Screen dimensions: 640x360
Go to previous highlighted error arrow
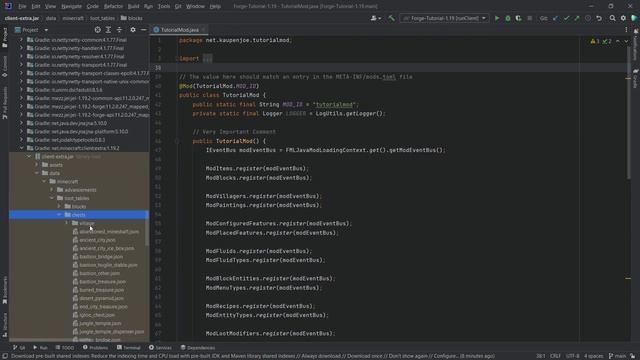click(618, 41)
